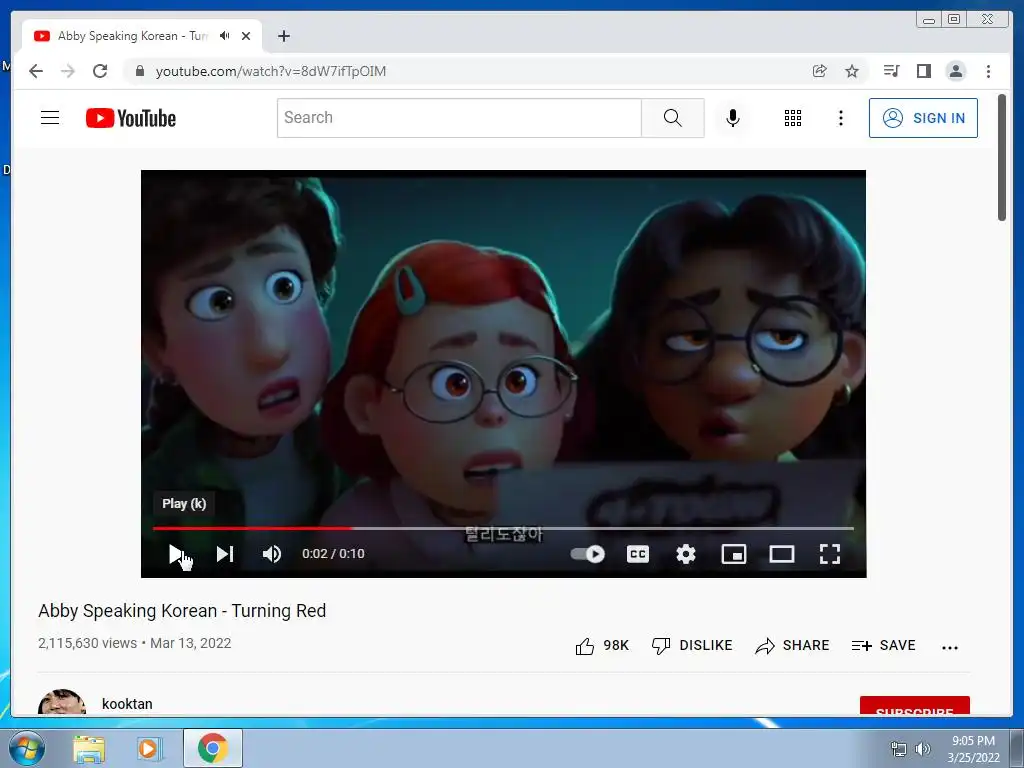The height and width of the screenshot is (768, 1024).
Task: Search with your voice microphone
Action: pyautogui.click(x=733, y=118)
